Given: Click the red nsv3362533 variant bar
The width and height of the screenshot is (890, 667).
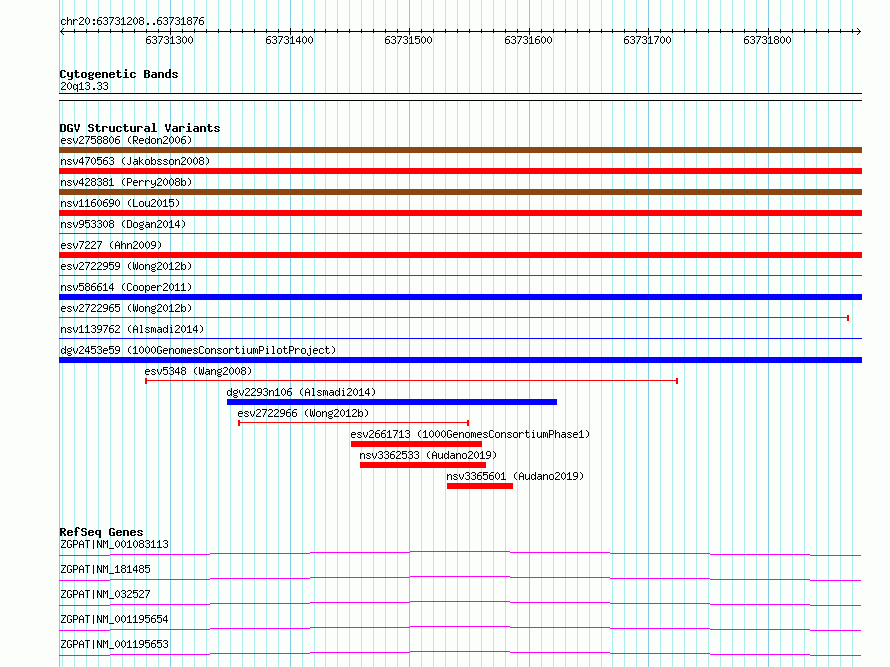Looking at the screenshot, I should coord(423,465).
